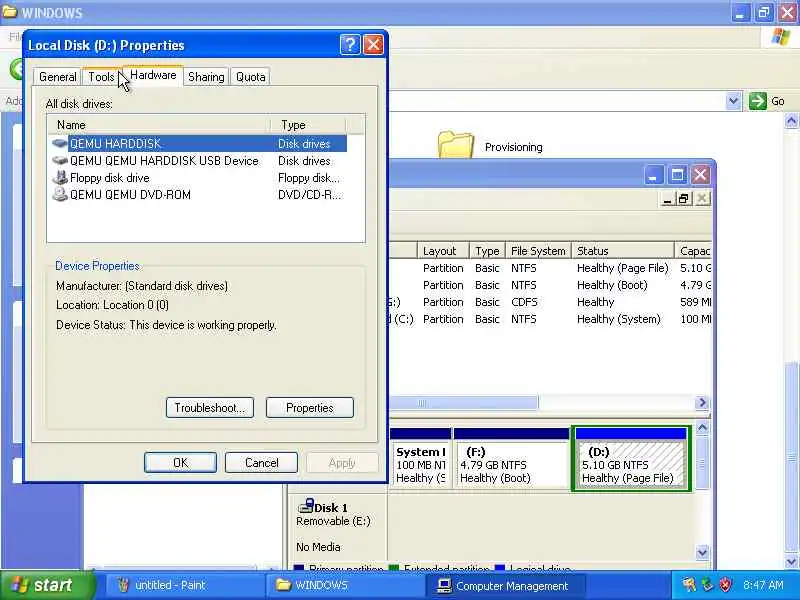Image resolution: width=800 pixels, height=600 pixels.
Task: Click the Status column header
Action: click(x=623, y=251)
